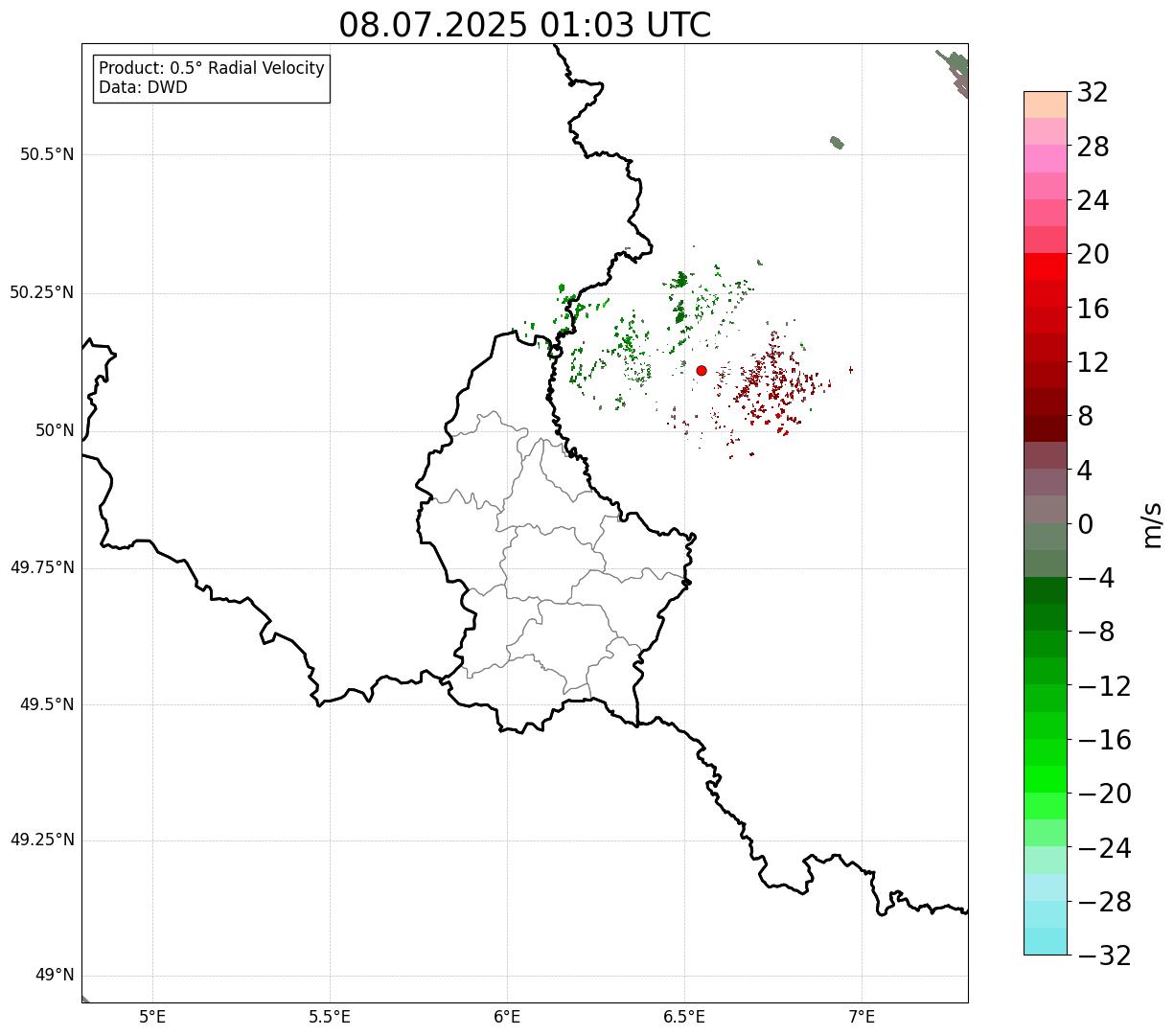The height and width of the screenshot is (1036, 1174).
Task: Click the bright red colorbar segment below 20
Action: [1046, 266]
